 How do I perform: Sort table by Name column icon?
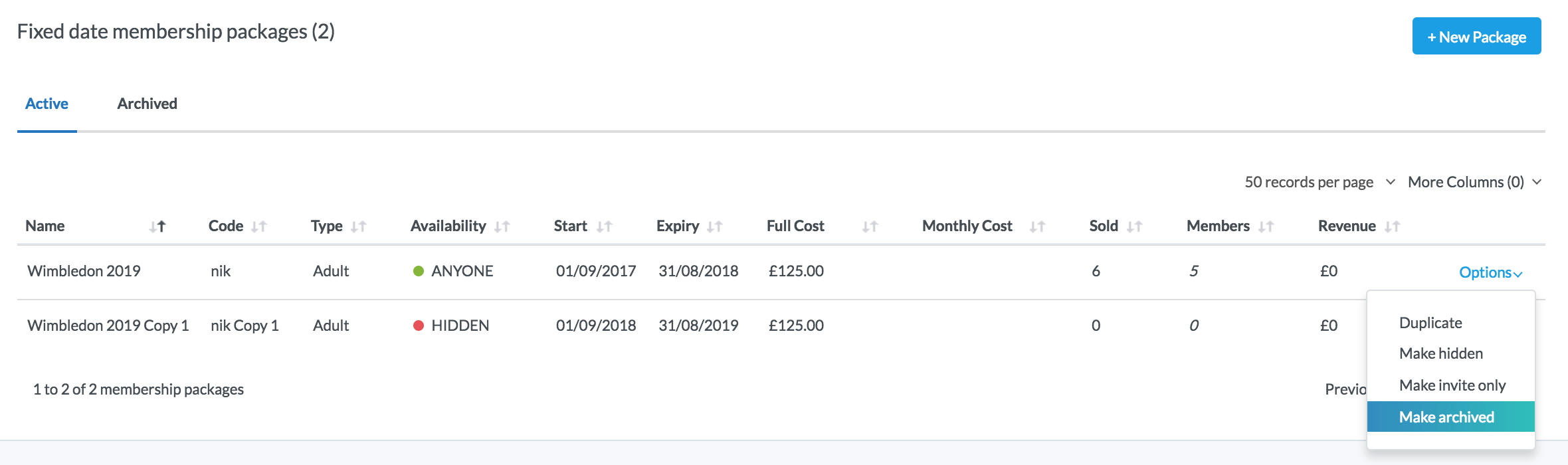[x=157, y=227]
